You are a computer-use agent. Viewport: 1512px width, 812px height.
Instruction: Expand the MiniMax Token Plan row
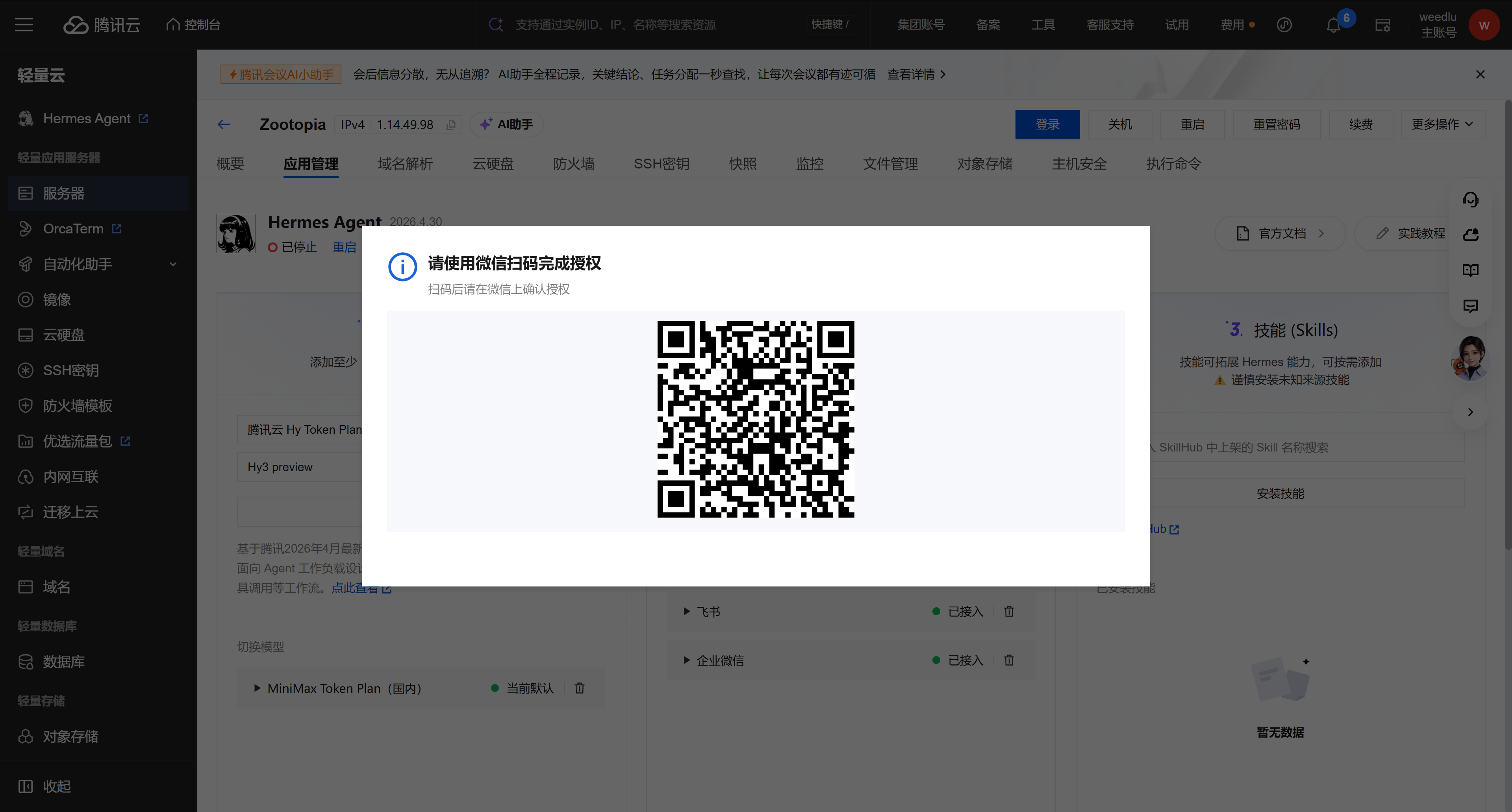coord(256,688)
